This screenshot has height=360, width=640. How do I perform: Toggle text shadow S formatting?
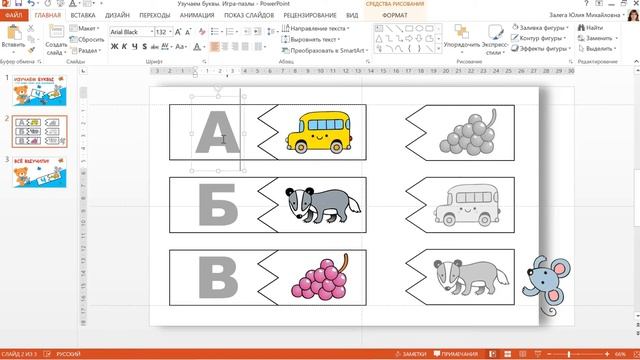click(x=144, y=47)
